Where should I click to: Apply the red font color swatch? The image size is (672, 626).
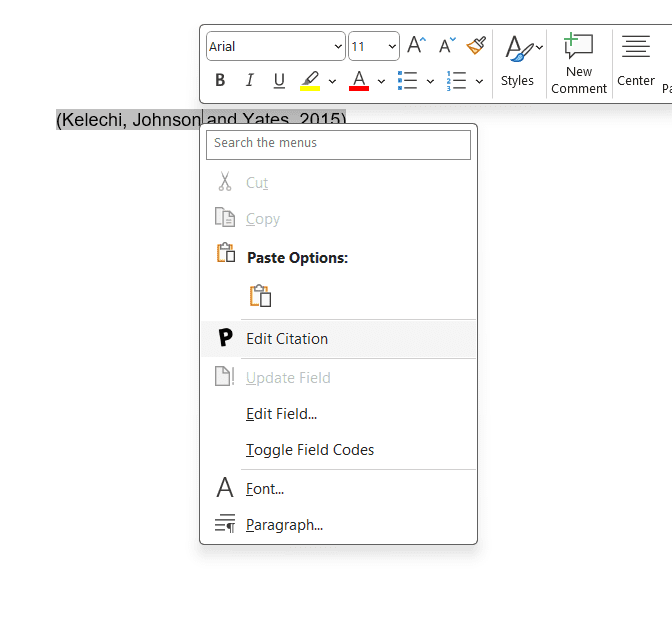(359, 81)
